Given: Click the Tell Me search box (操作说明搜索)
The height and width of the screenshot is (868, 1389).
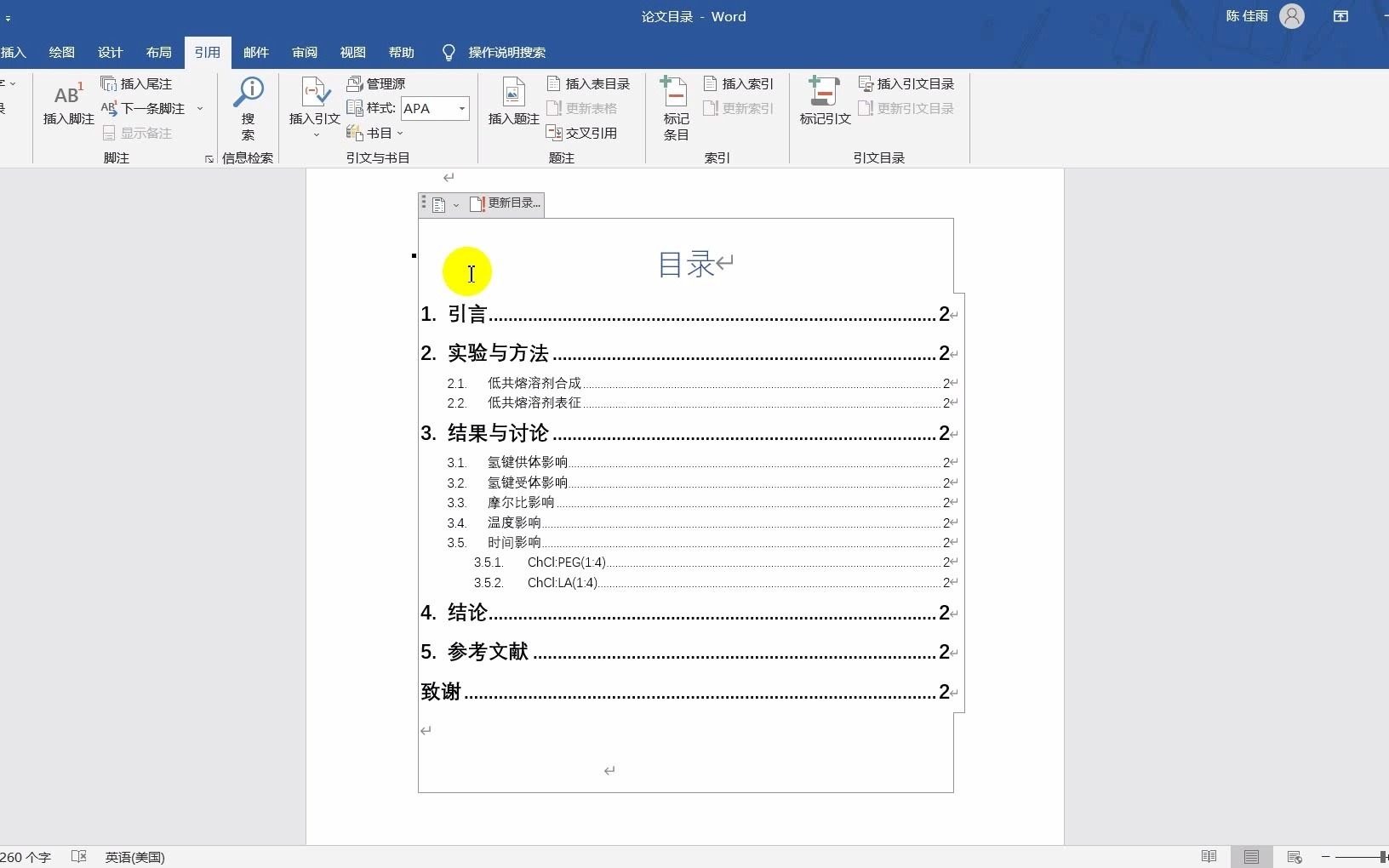Looking at the screenshot, I should (507, 53).
